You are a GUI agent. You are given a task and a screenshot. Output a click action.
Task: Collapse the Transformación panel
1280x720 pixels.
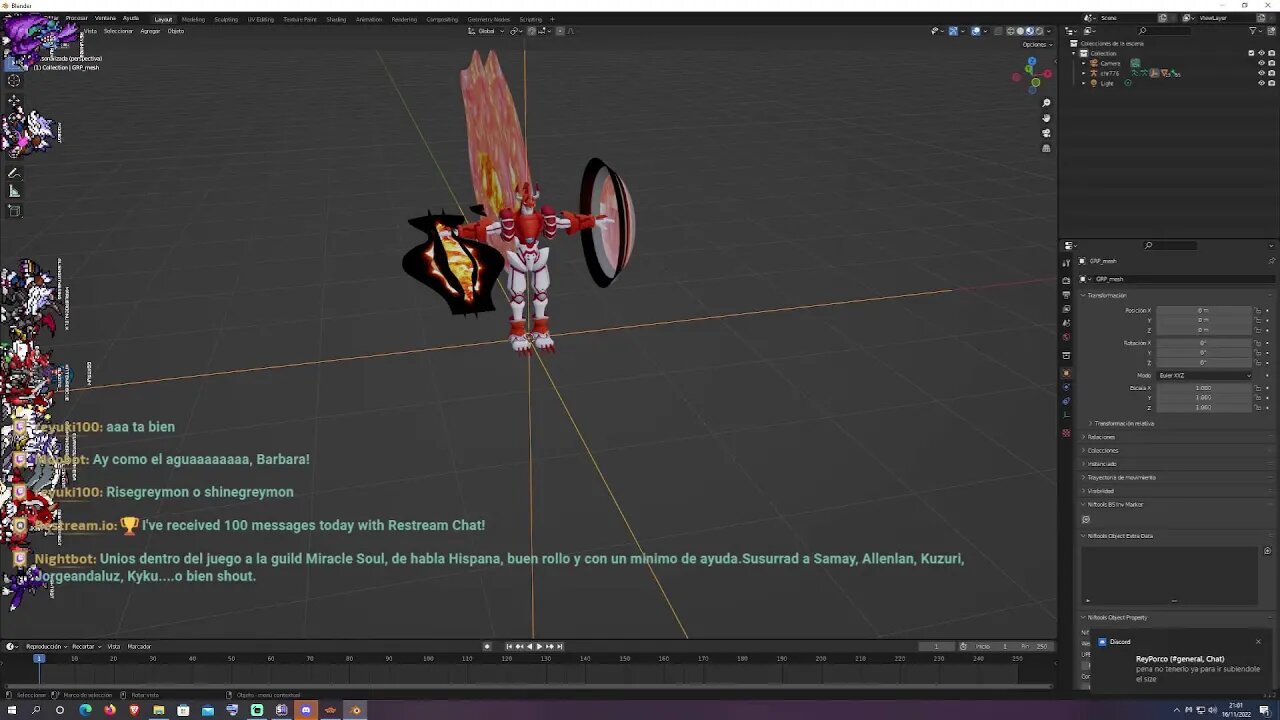click(1106, 295)
